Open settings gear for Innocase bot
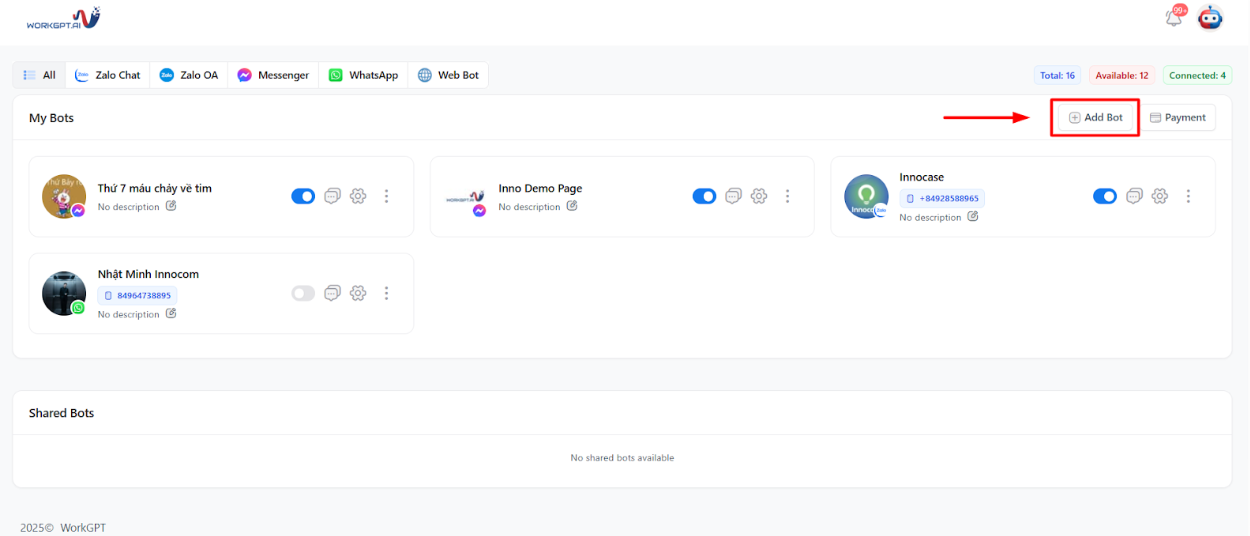Image resolution: width=1250 pixels, height=536 pixels. coord(1160,196)
